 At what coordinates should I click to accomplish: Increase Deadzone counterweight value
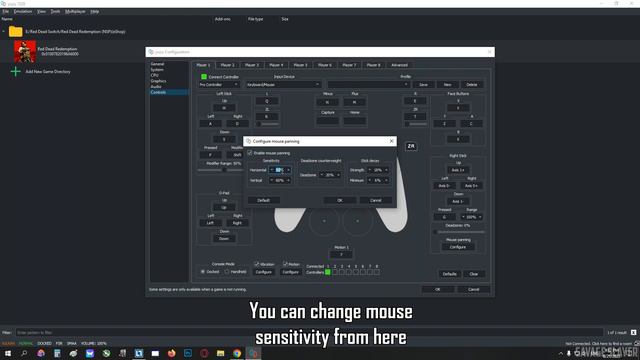pyautogui.click(x=338, y=175)
